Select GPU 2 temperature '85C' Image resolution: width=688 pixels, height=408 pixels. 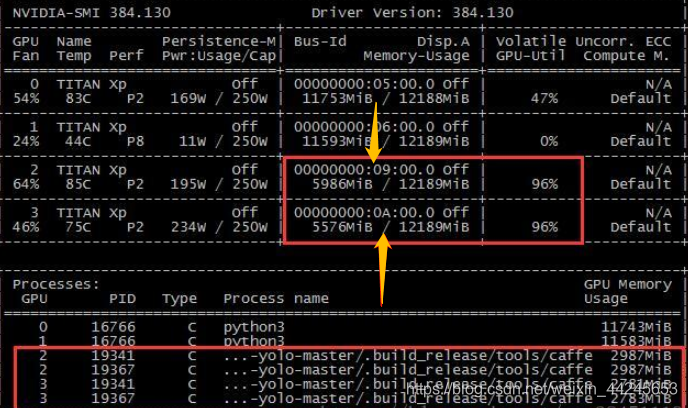pos(78,184)
